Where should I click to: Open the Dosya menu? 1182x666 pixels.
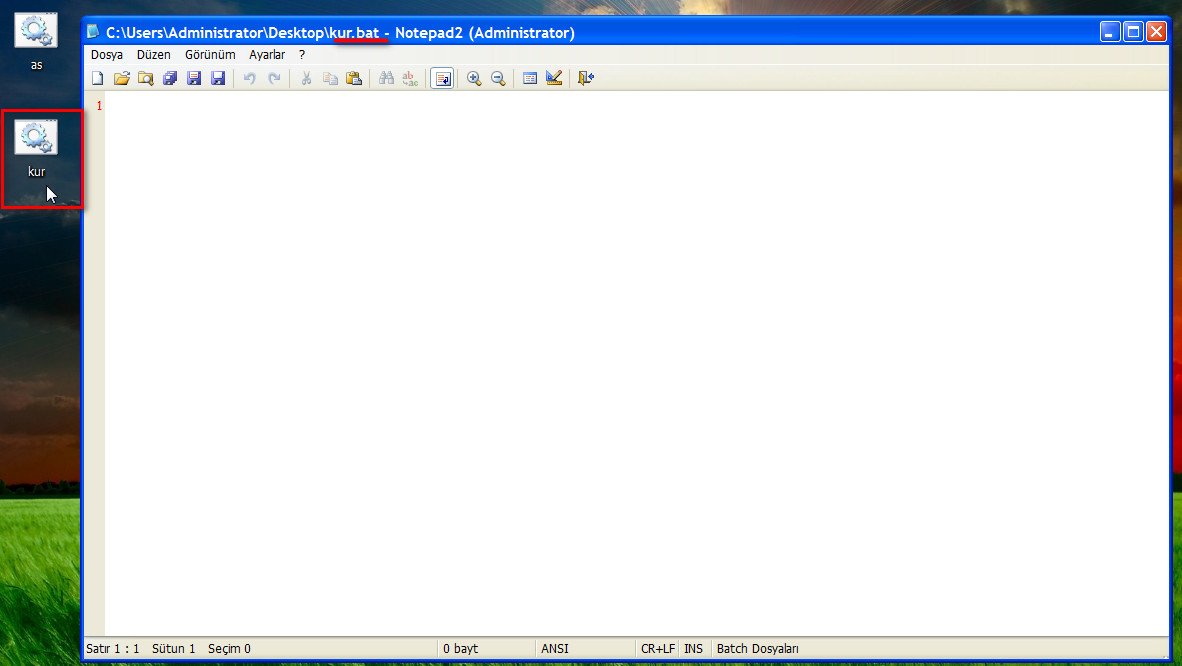point(107,55)
